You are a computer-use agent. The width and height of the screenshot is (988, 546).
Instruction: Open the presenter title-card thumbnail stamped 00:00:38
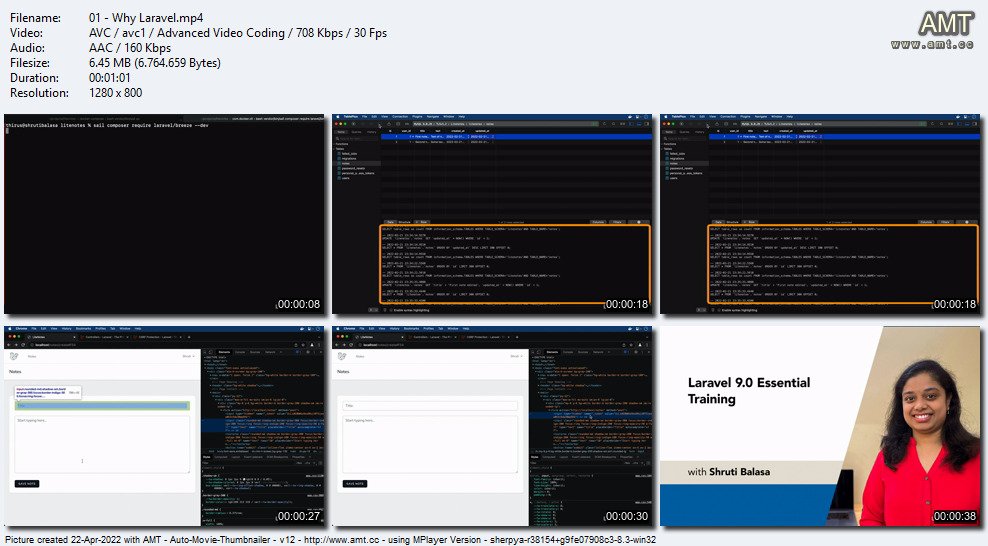click(820, 426)
